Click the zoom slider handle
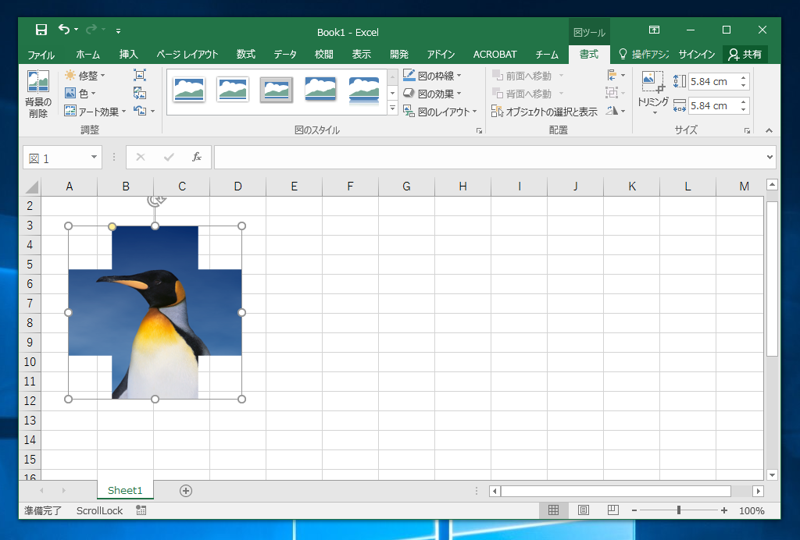The width and height of the screenshot is (800, 540). (679, 510)
